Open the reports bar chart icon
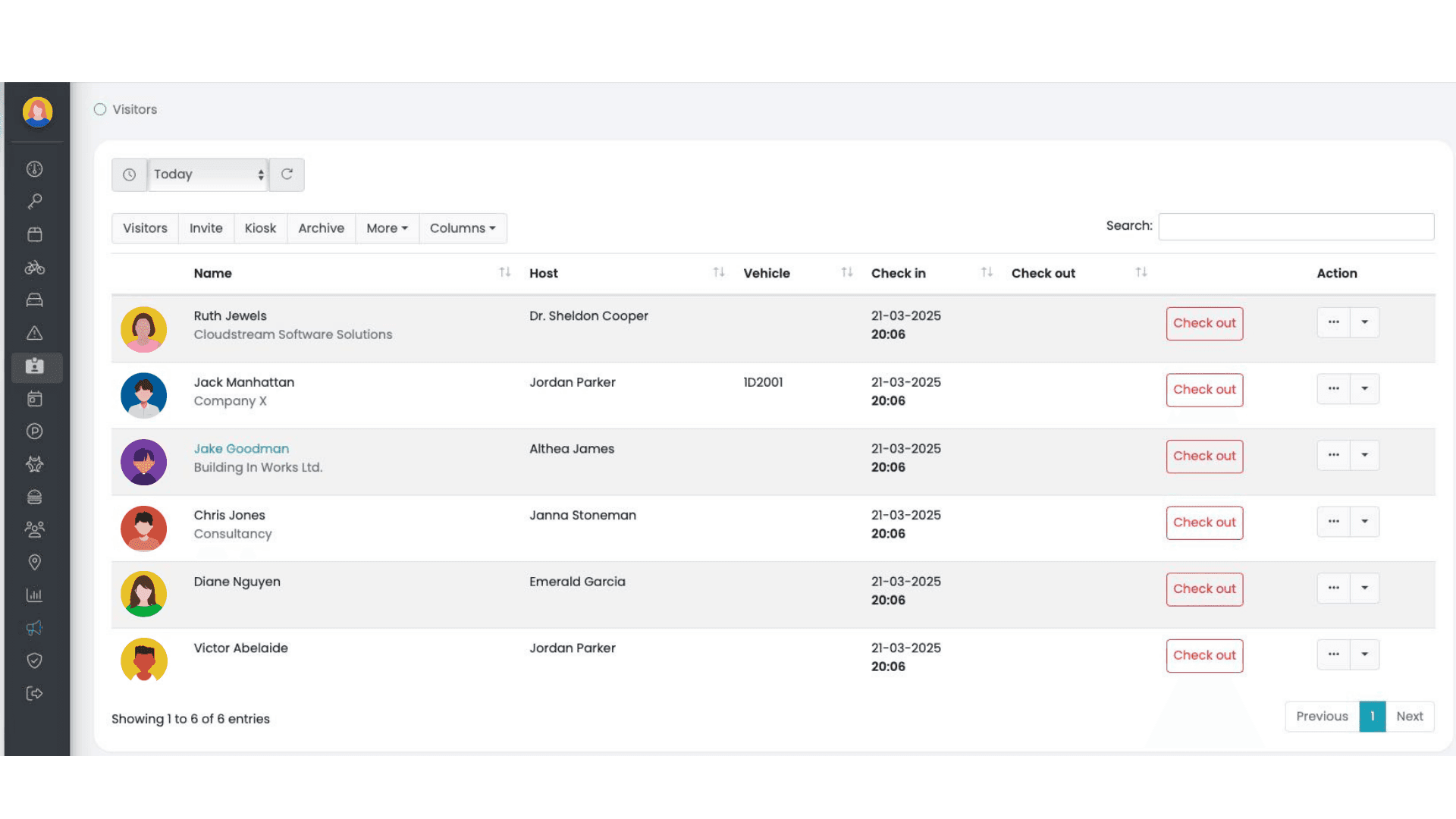Image resolution: width=1456 pixels, height=819 pixels. (35, 595)
